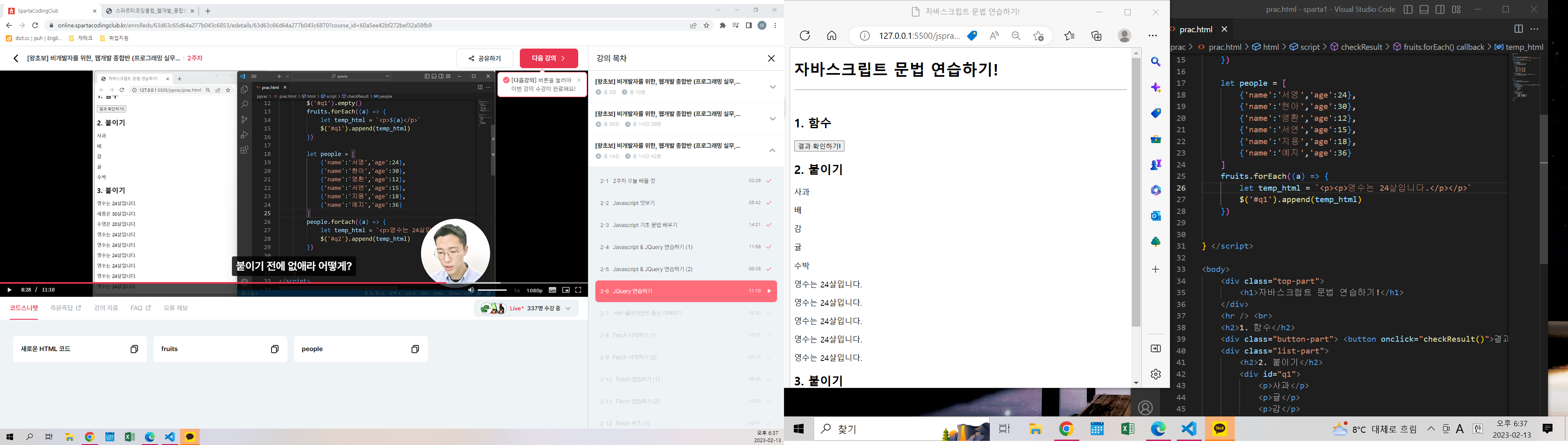Reload the Chrome page

[x=35, y=26]
